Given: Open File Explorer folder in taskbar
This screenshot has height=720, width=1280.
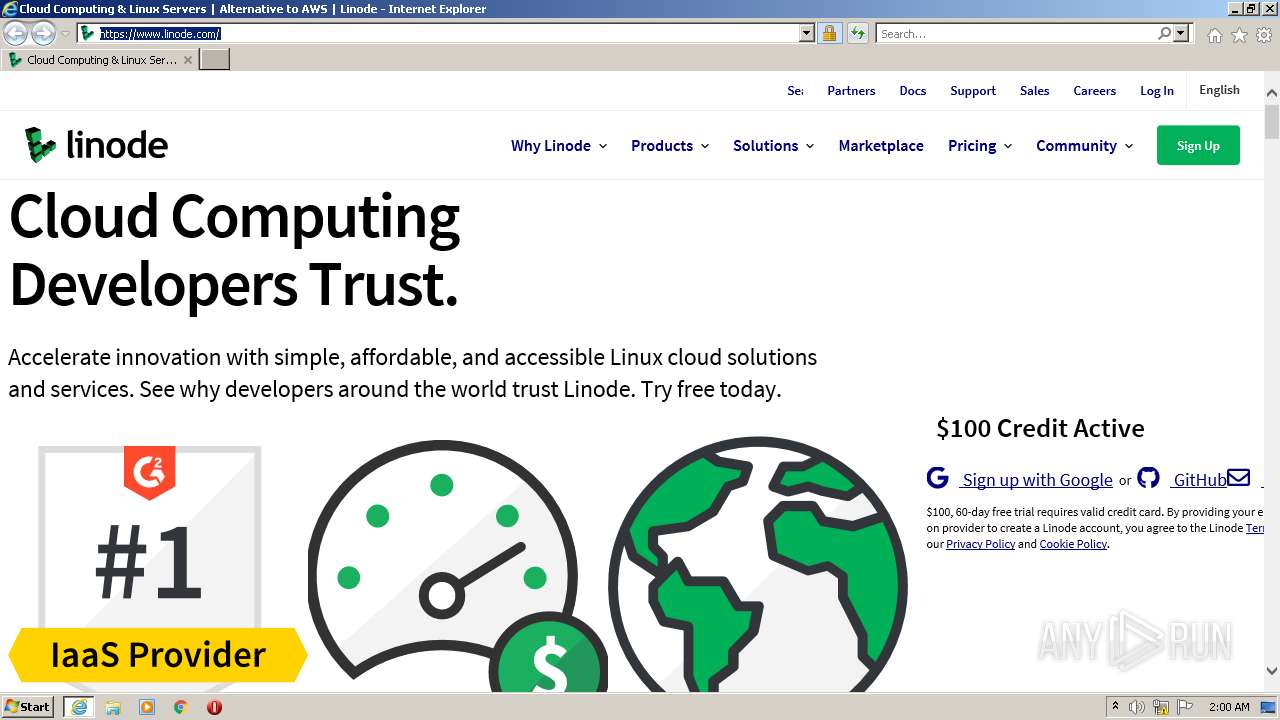Looking at the screenshot, I should 113,707.
